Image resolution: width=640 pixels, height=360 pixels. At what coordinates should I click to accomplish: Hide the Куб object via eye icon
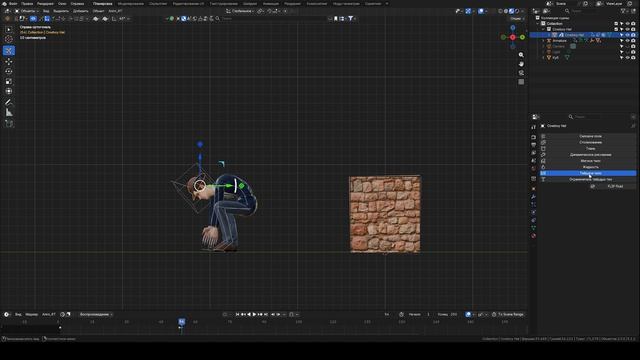pos(627,58)
